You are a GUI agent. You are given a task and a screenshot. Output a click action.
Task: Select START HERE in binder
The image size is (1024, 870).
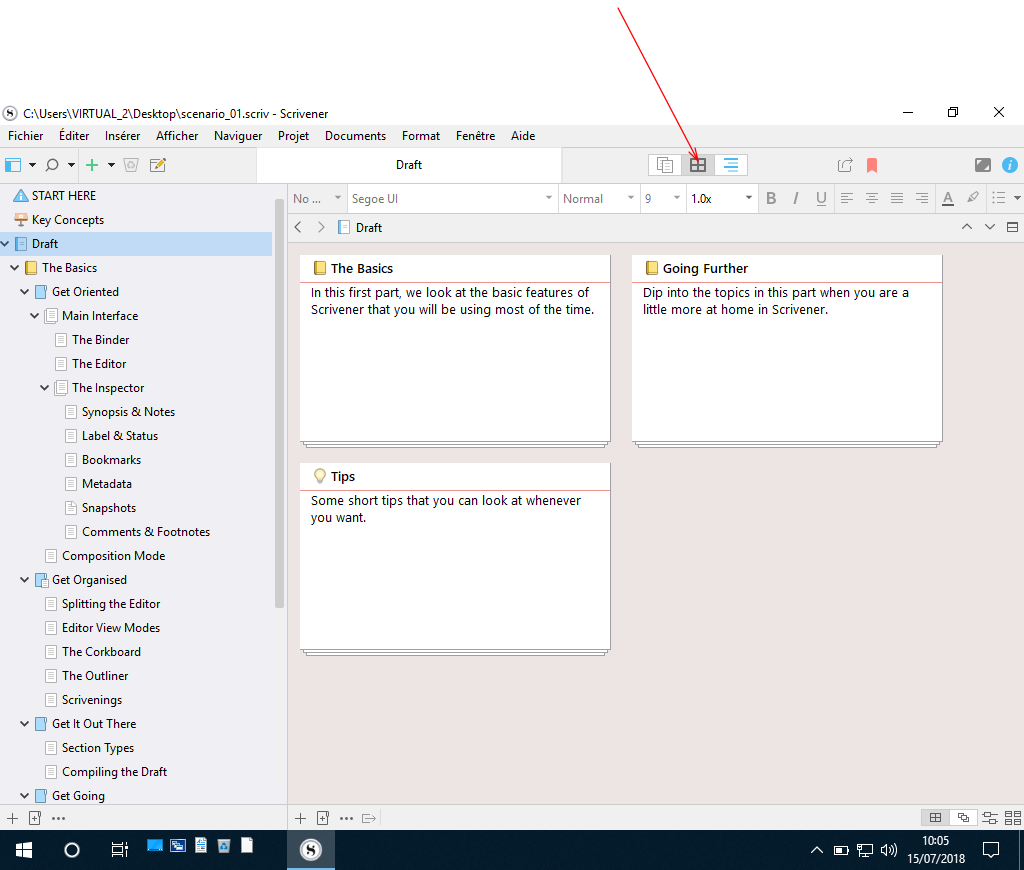(x=64, y=196)
